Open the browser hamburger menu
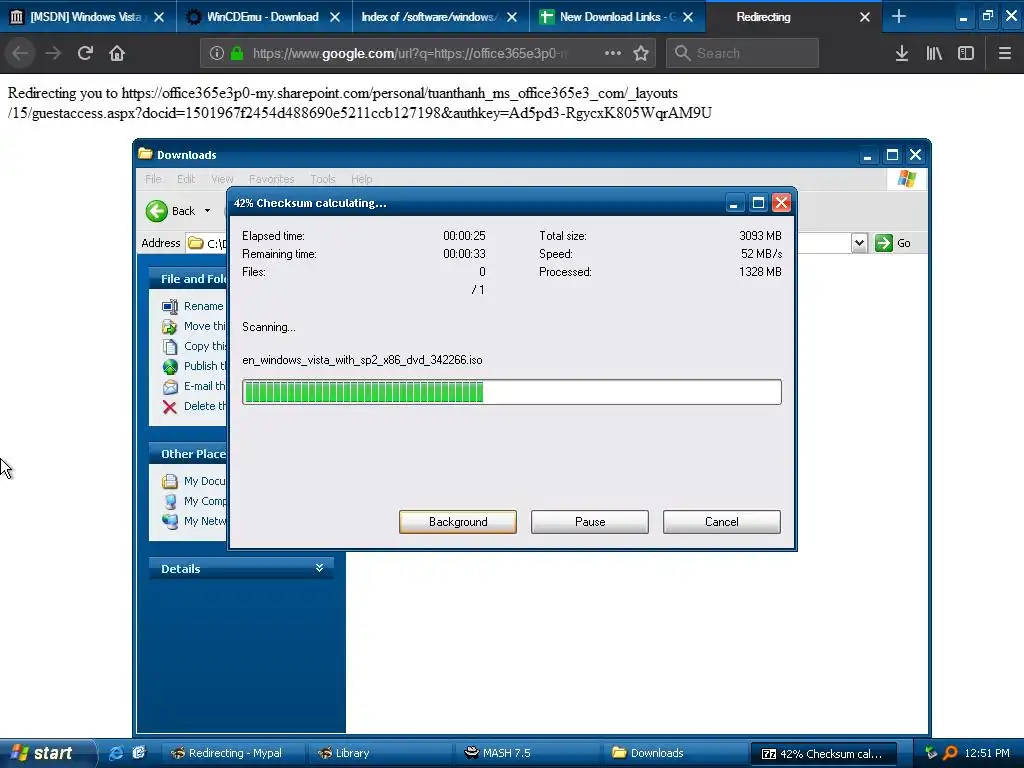The height and width of the screenshot is (768, 1024). click(1004, 53)
